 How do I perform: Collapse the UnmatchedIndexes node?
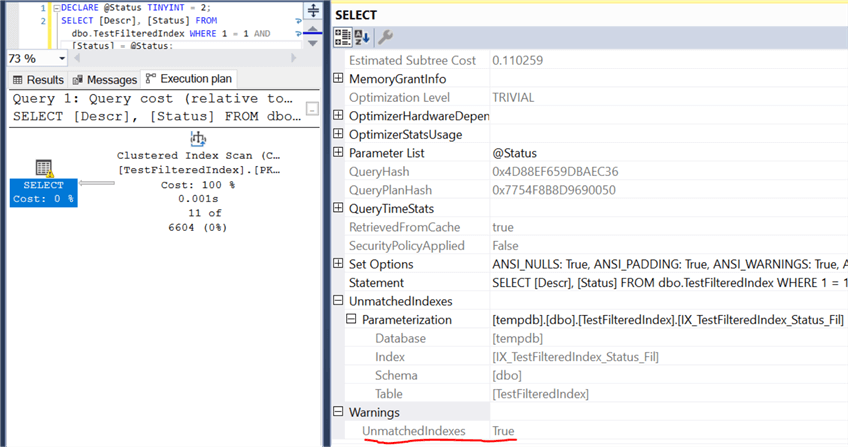tap(338, 301)
